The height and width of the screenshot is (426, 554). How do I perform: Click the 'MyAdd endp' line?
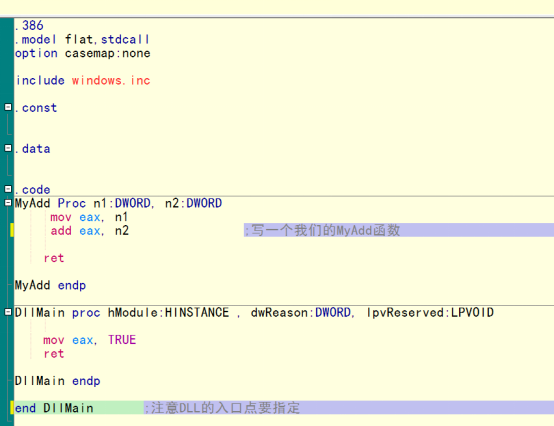(50, 285)
